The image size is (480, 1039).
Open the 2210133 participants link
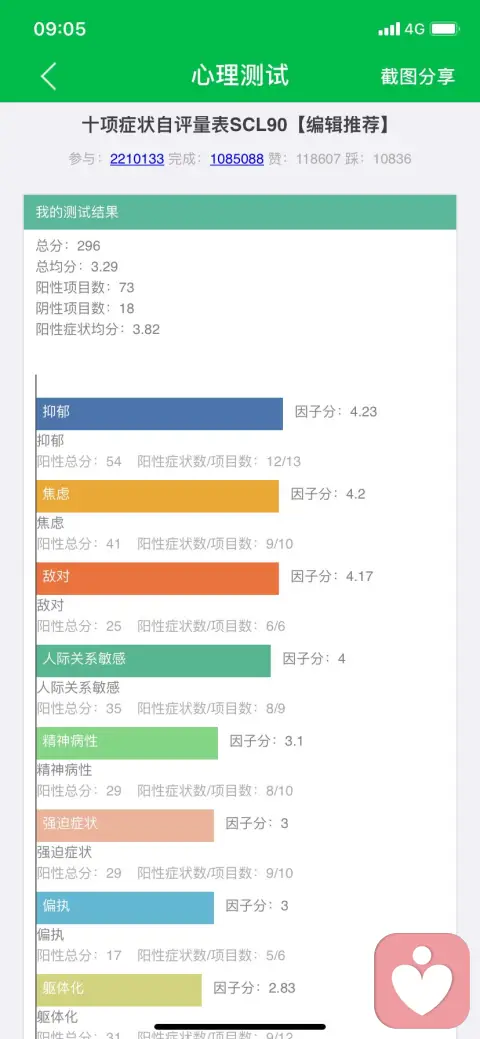pyautogui.click(x=137, y=159)
